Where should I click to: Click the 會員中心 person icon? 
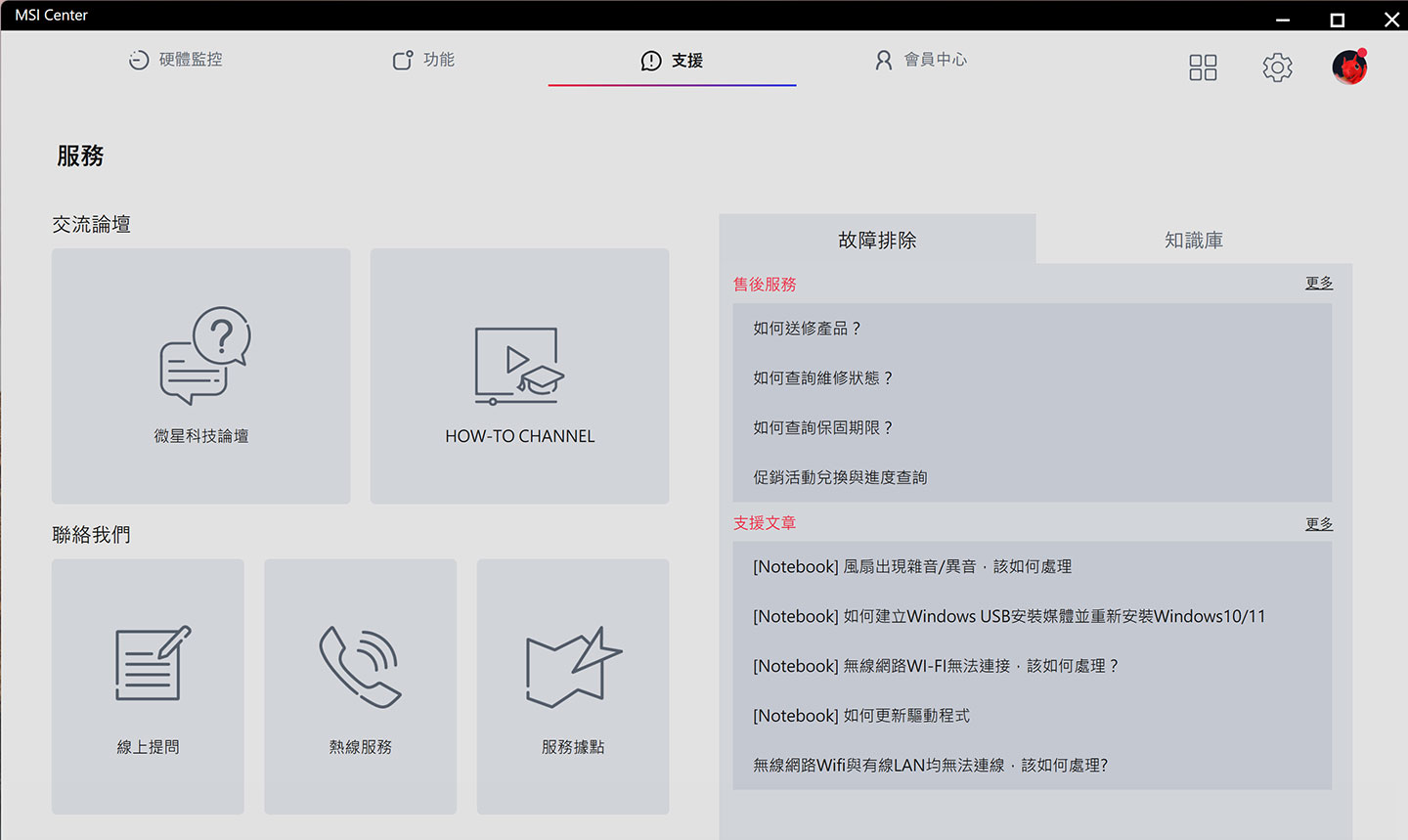(x=883, y=61)
